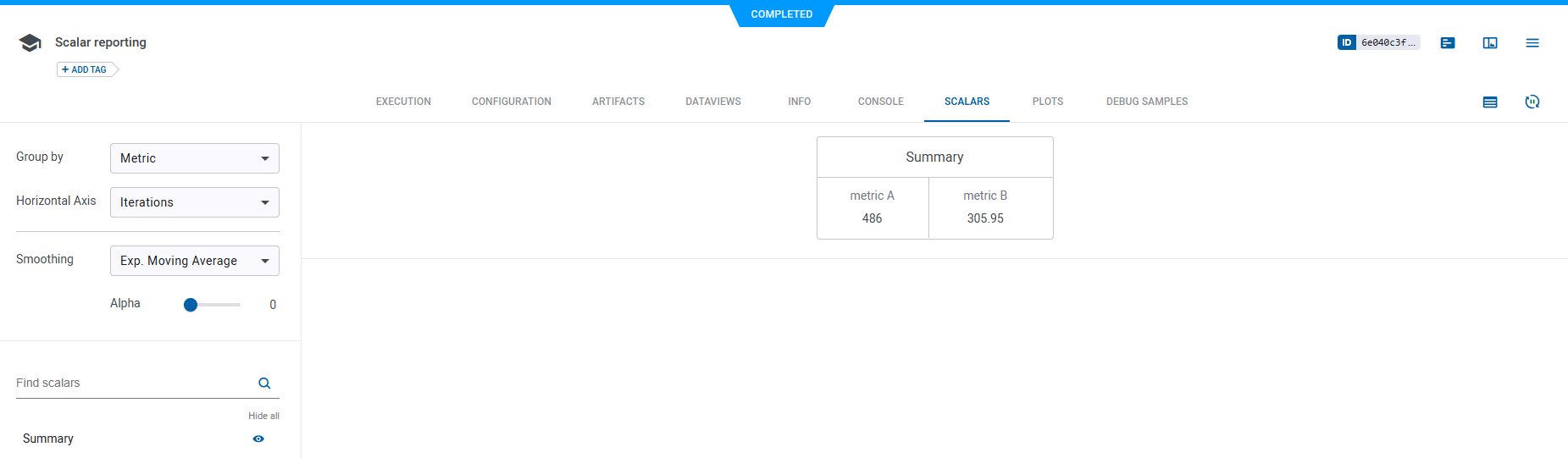Switch to full screen view icon
The width and height of the screenshot is (1568, 458).
coord(1490,42)
